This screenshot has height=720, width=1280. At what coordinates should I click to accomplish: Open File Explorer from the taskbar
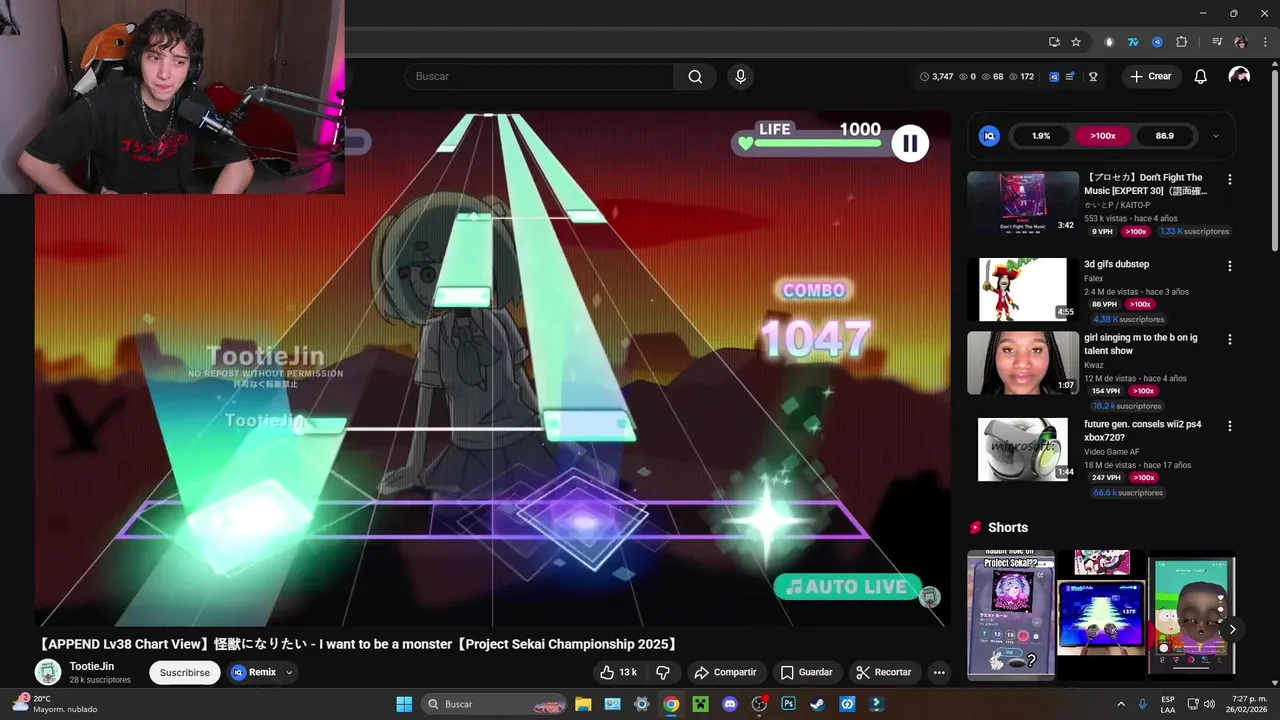click(583, 704)
